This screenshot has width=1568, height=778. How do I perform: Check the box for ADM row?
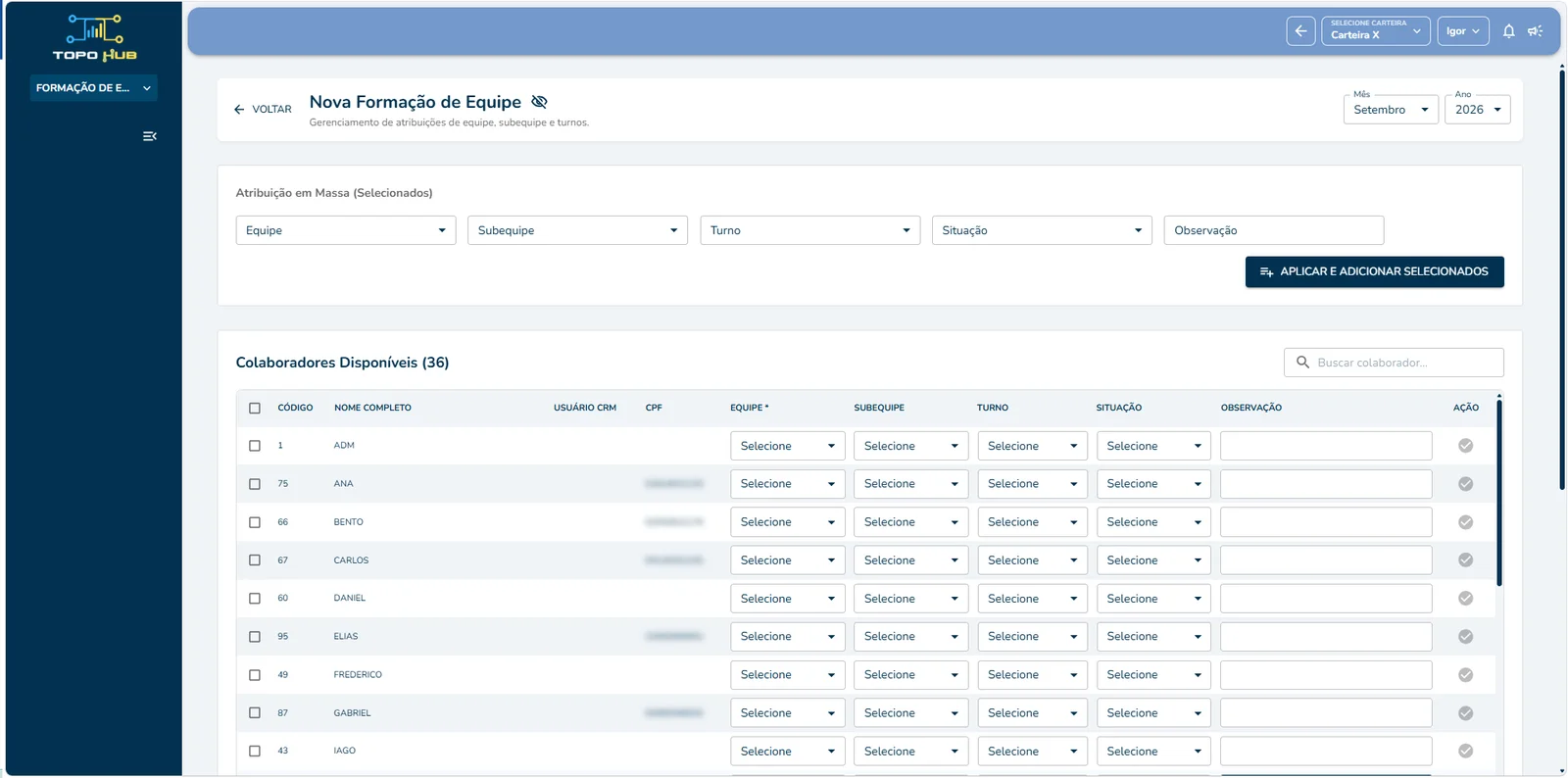(255, 446)
